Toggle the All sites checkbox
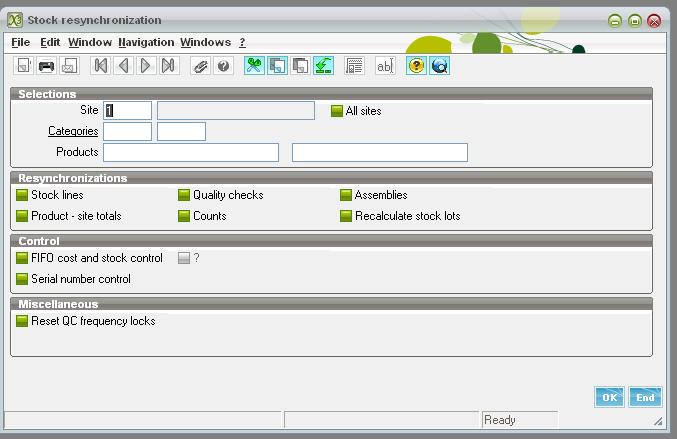 click(337, 111)
